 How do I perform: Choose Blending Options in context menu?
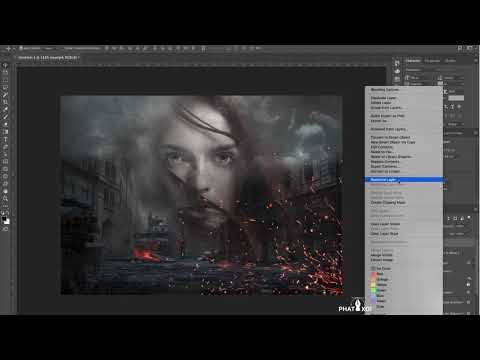coord(385,90)
